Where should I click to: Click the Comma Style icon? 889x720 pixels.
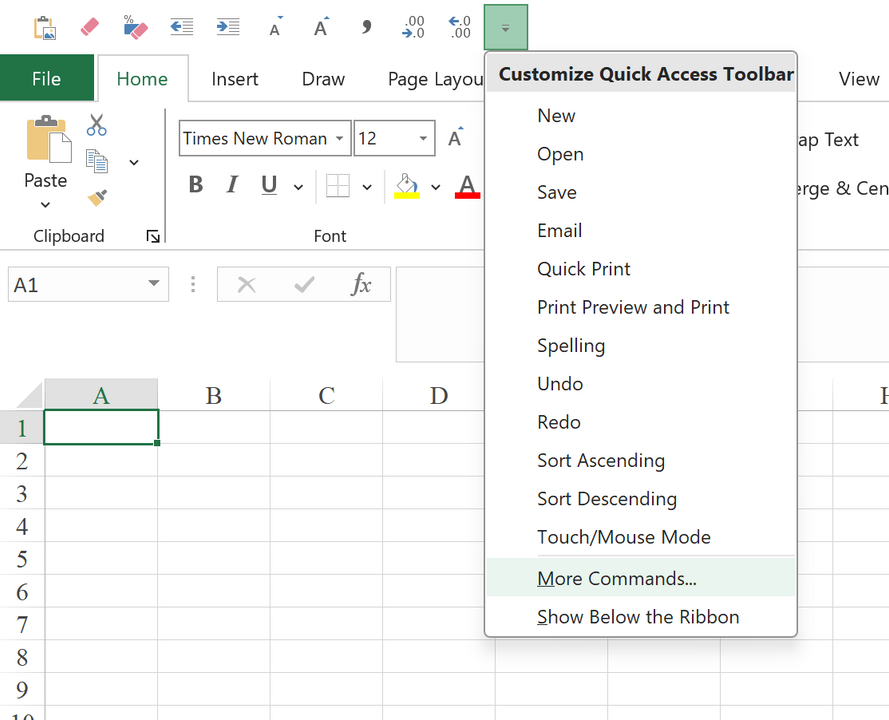(366, 27)
